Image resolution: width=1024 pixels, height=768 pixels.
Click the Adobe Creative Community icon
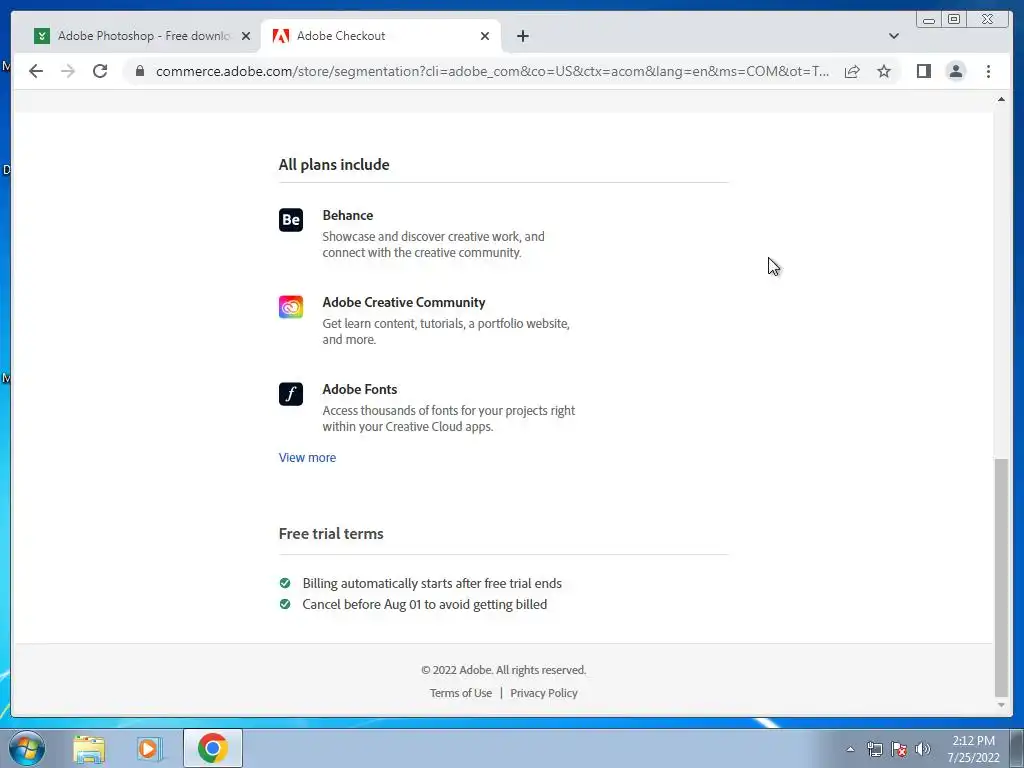pos(291,306)
